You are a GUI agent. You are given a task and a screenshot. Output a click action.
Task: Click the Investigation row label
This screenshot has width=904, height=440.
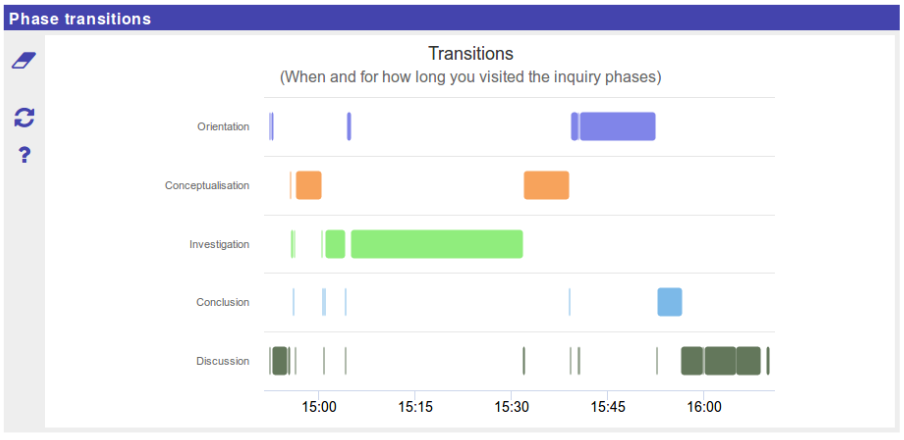click(x=219, y=244)
